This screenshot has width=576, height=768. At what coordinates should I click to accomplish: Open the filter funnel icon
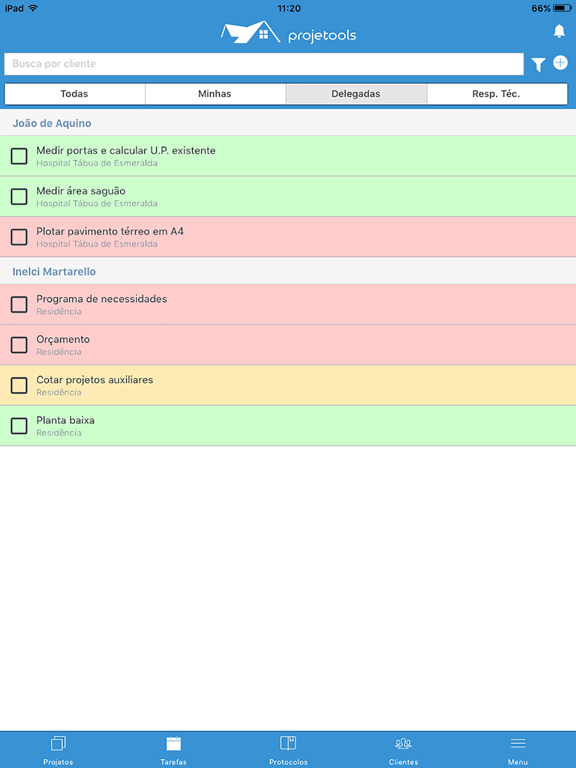(x=538, y=64)
